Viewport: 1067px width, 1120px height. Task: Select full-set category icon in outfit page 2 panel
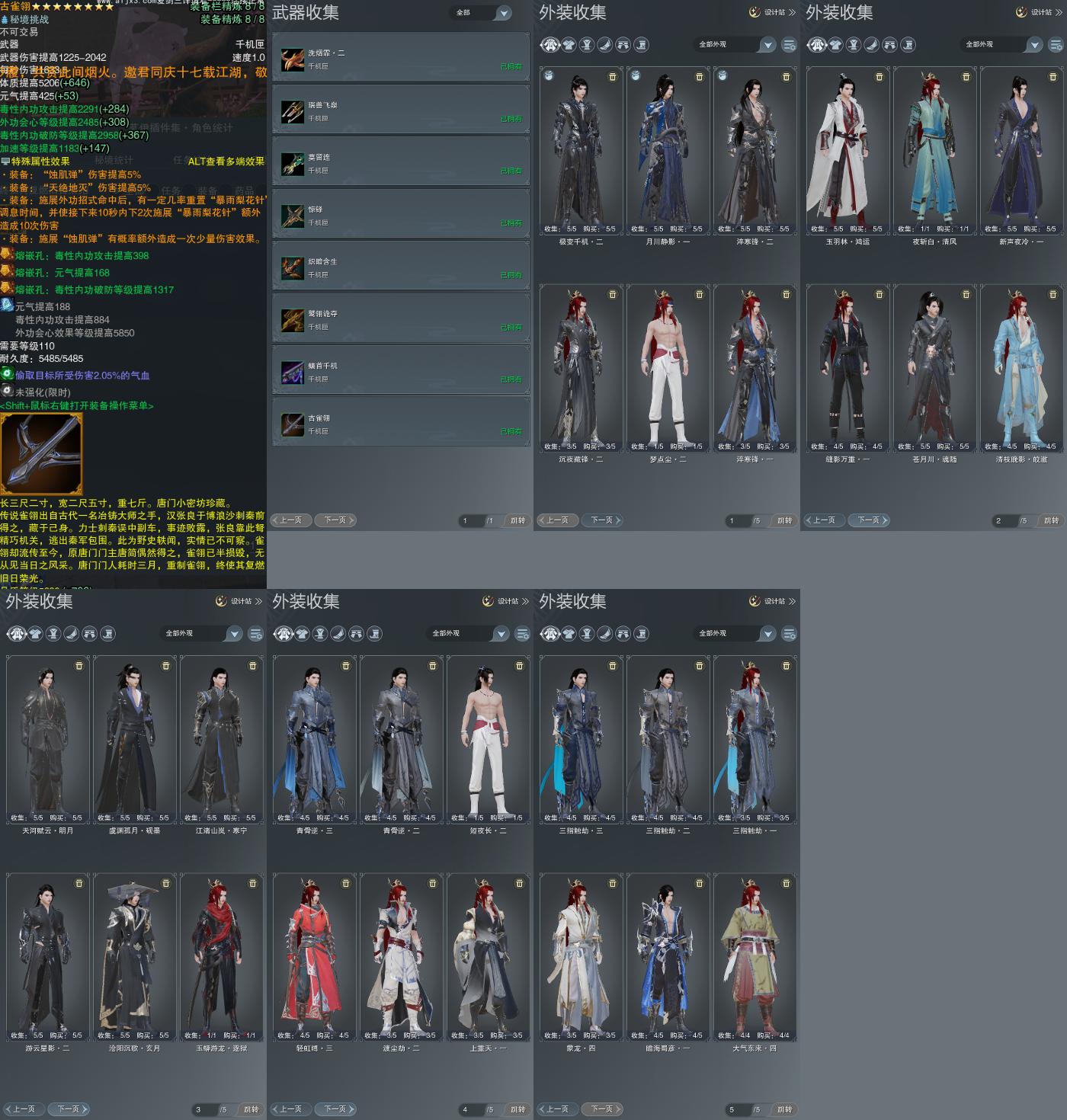817,45
